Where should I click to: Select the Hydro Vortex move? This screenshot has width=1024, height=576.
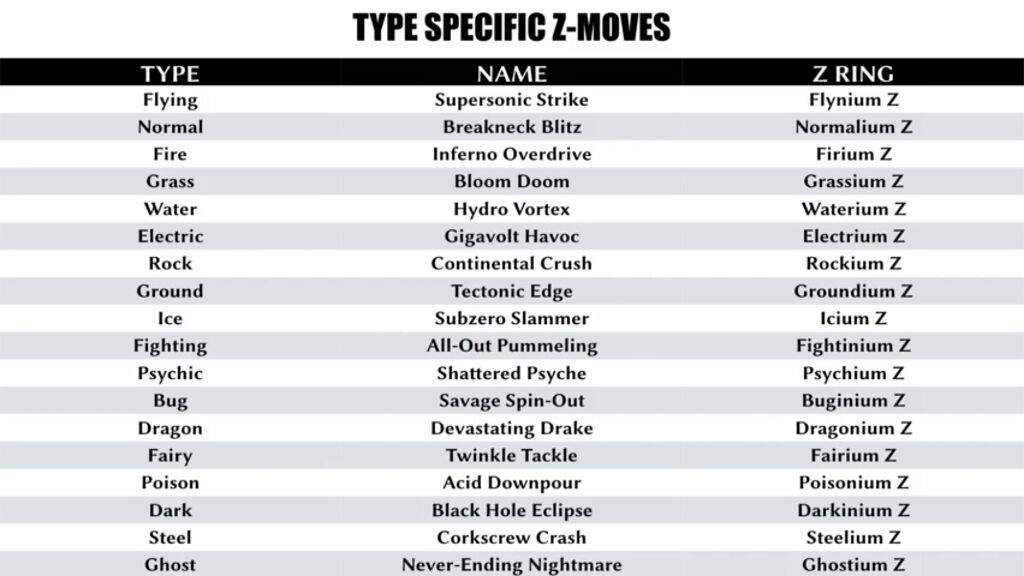coord(511,209)
